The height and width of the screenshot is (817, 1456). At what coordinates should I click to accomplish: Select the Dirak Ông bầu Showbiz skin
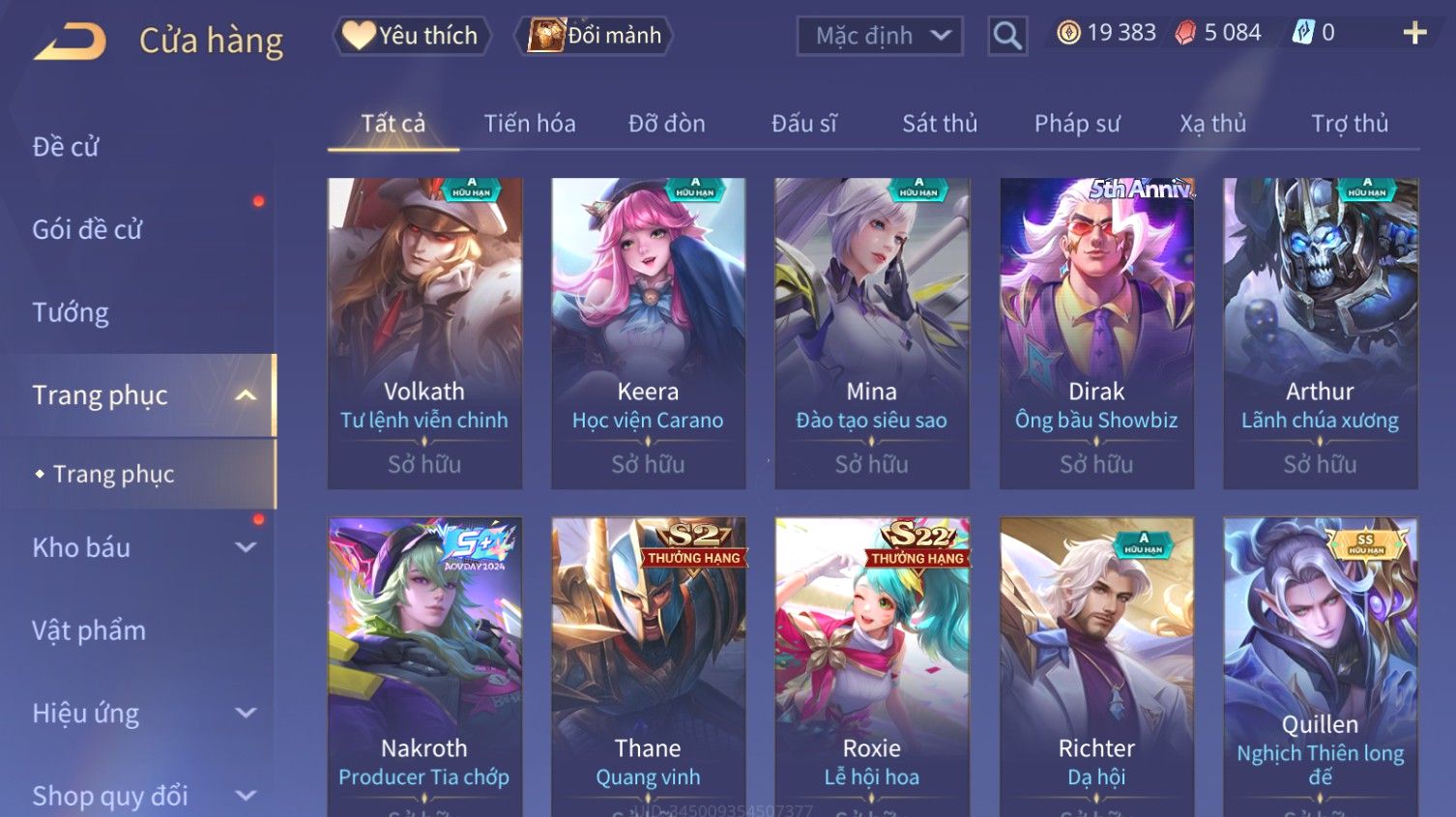[x=1096, y=333]
